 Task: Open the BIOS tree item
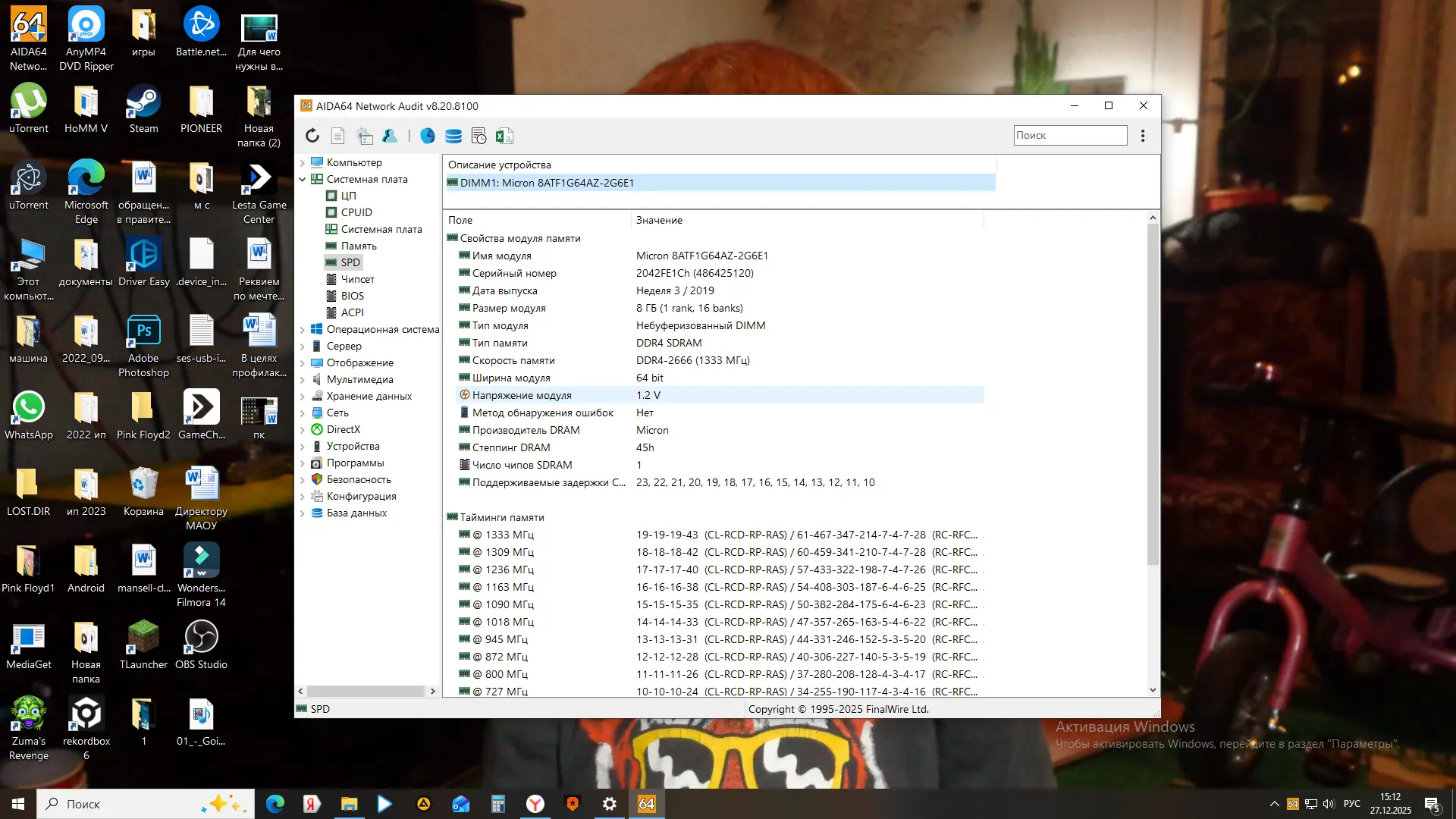[352, 296]
